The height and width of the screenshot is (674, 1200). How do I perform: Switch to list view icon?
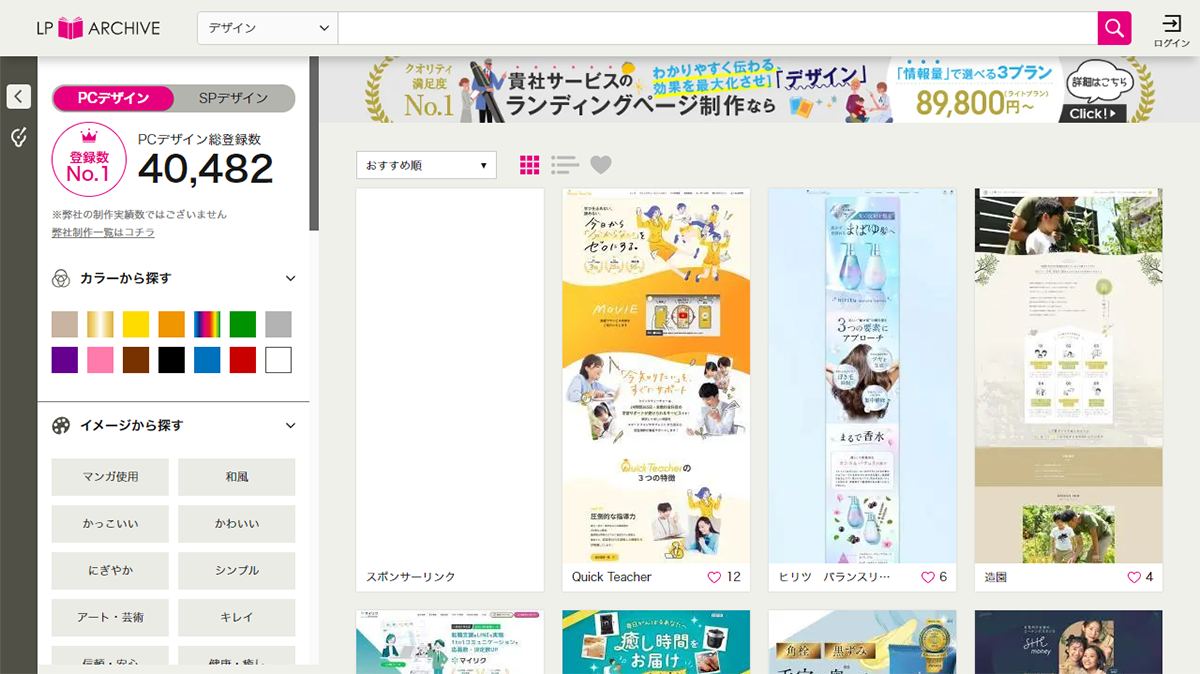pyautogui.click(x=565, y=165)
